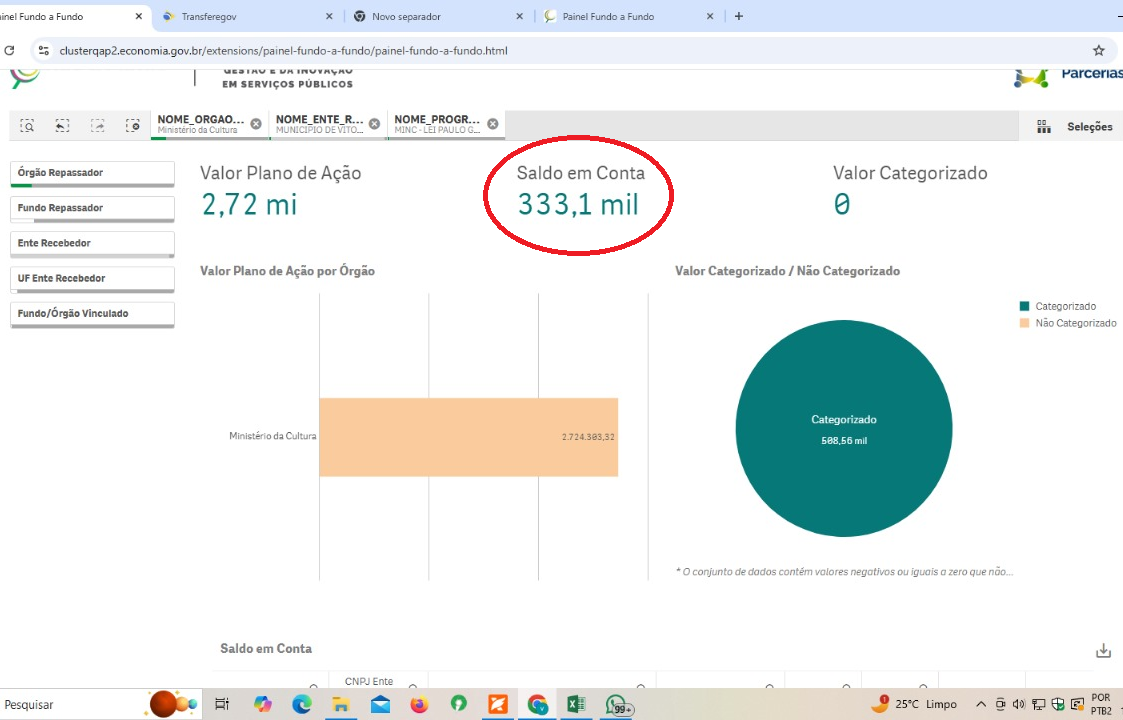Expand the Fundo/Órgão Vinculado filter
Image resolution: width=1123 pixels, height=720 pixels.
coord(92,313)
